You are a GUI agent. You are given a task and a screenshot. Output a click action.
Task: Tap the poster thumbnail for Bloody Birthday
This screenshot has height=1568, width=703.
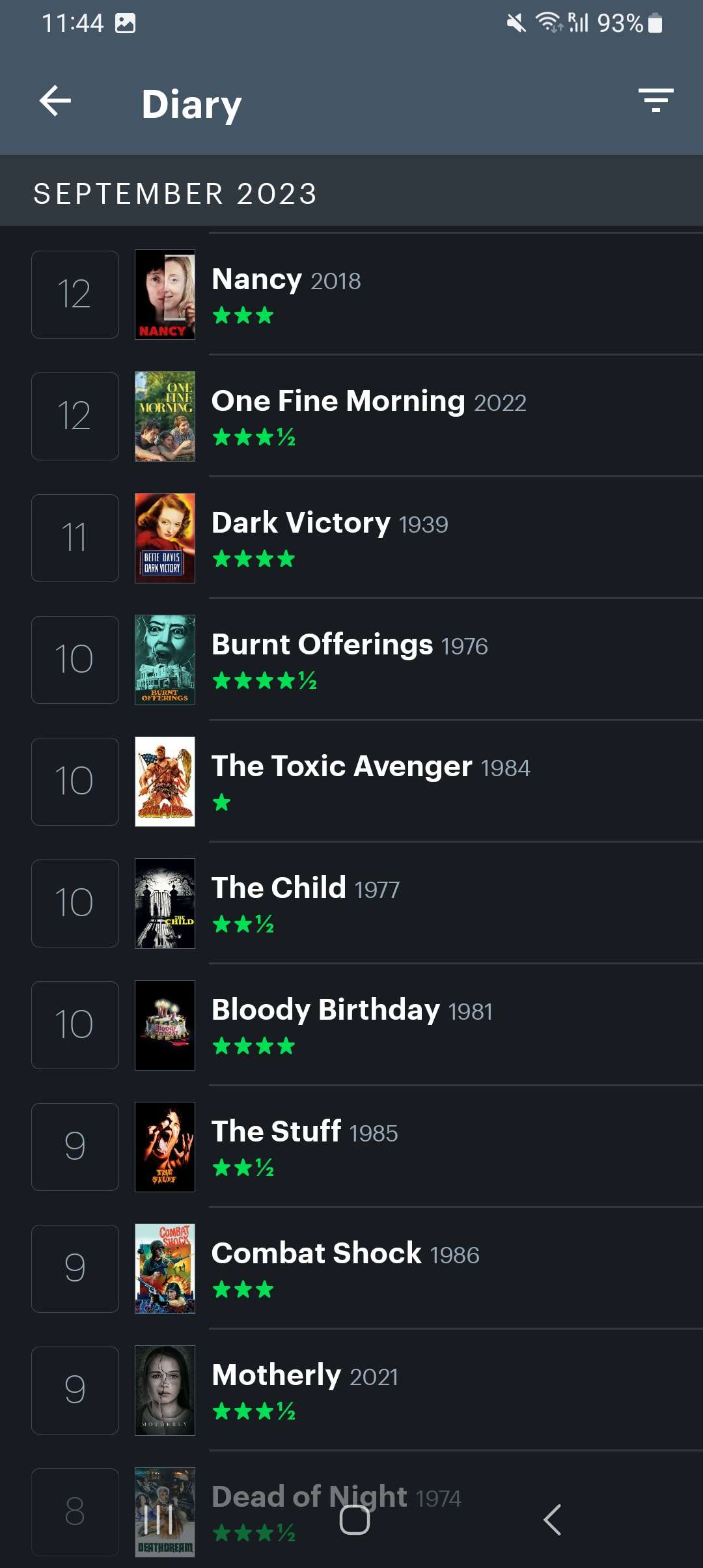click(x=165, y=1024)
